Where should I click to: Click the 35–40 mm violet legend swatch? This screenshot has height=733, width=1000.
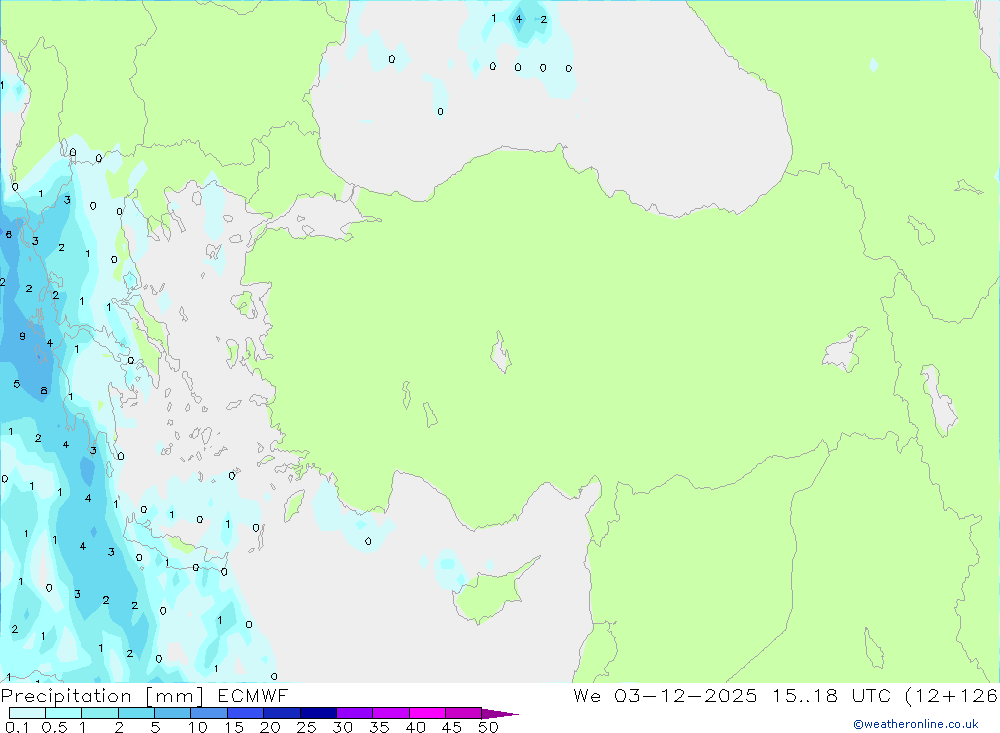(x=390, y=713)
